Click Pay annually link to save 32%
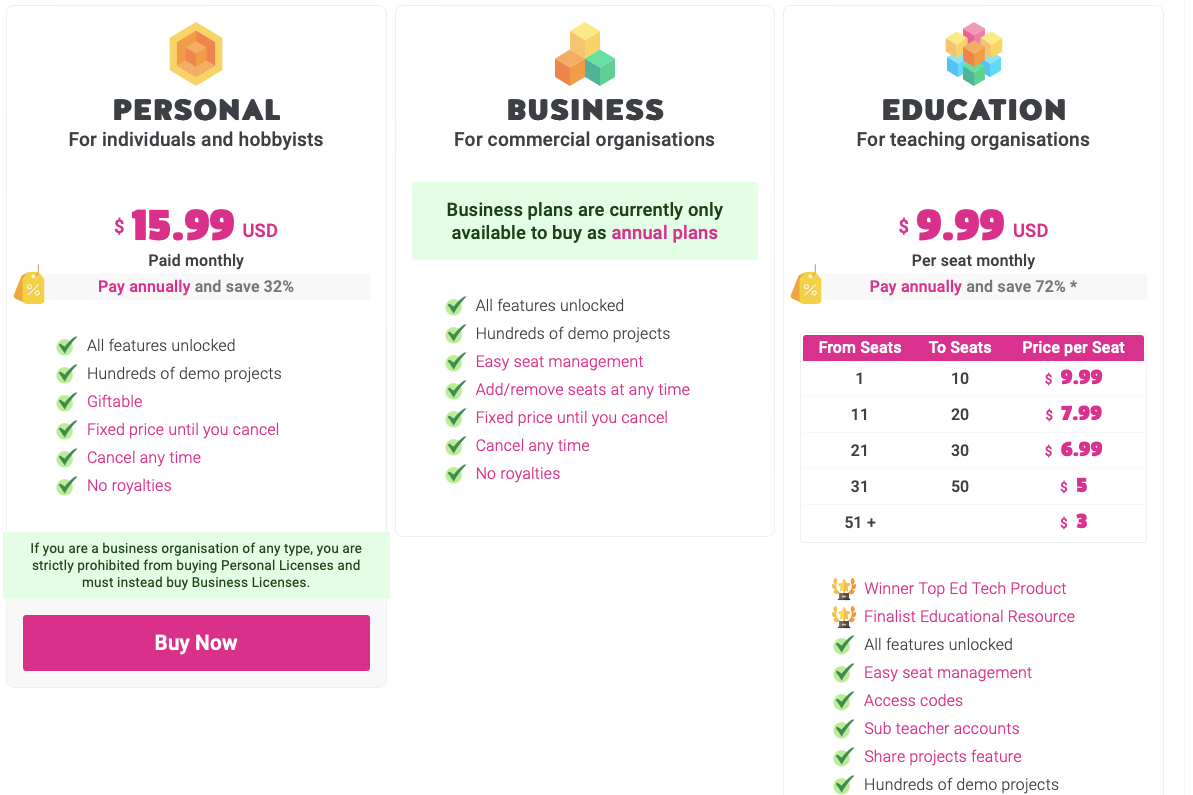This screenshot has width=1193, height=795. [x=144, y=286]
